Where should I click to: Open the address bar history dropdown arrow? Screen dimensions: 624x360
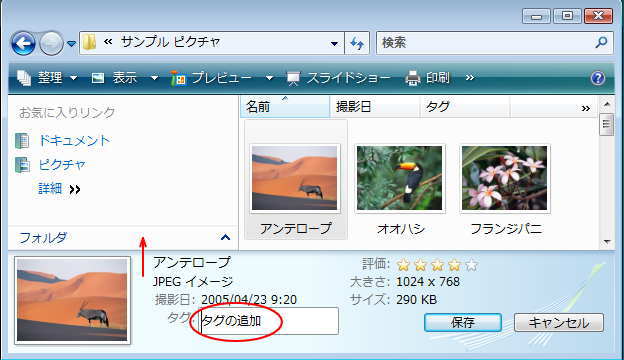[334, 43]
